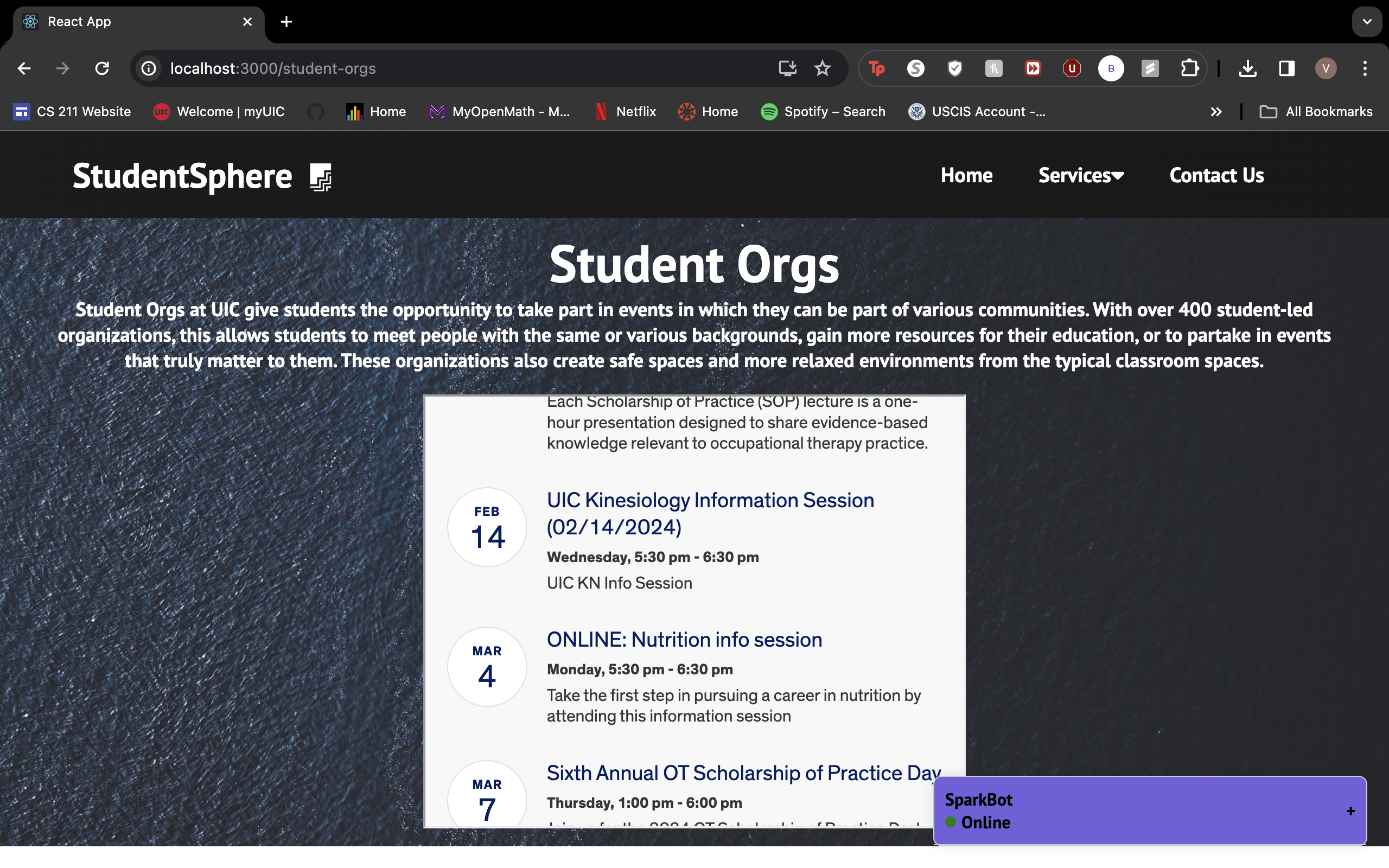Click the install app icon in address bar
The width and height of the screenshot is (1389, 868).
[x=787, y=68]
